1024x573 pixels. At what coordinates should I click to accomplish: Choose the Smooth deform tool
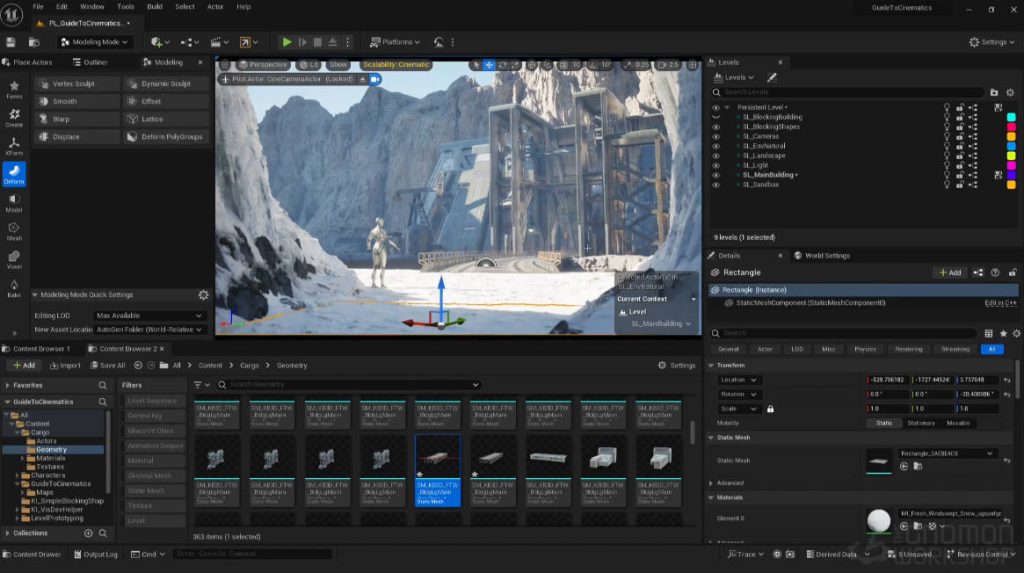click(x=77, y=101)
